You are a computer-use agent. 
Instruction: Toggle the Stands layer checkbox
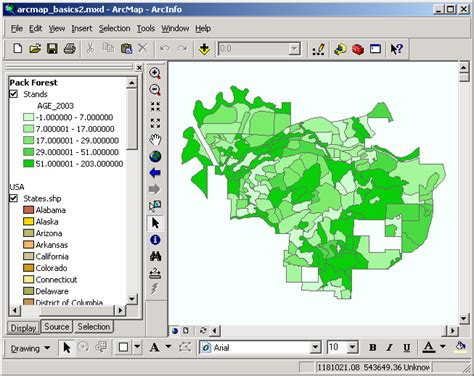[x=13, y=94]
